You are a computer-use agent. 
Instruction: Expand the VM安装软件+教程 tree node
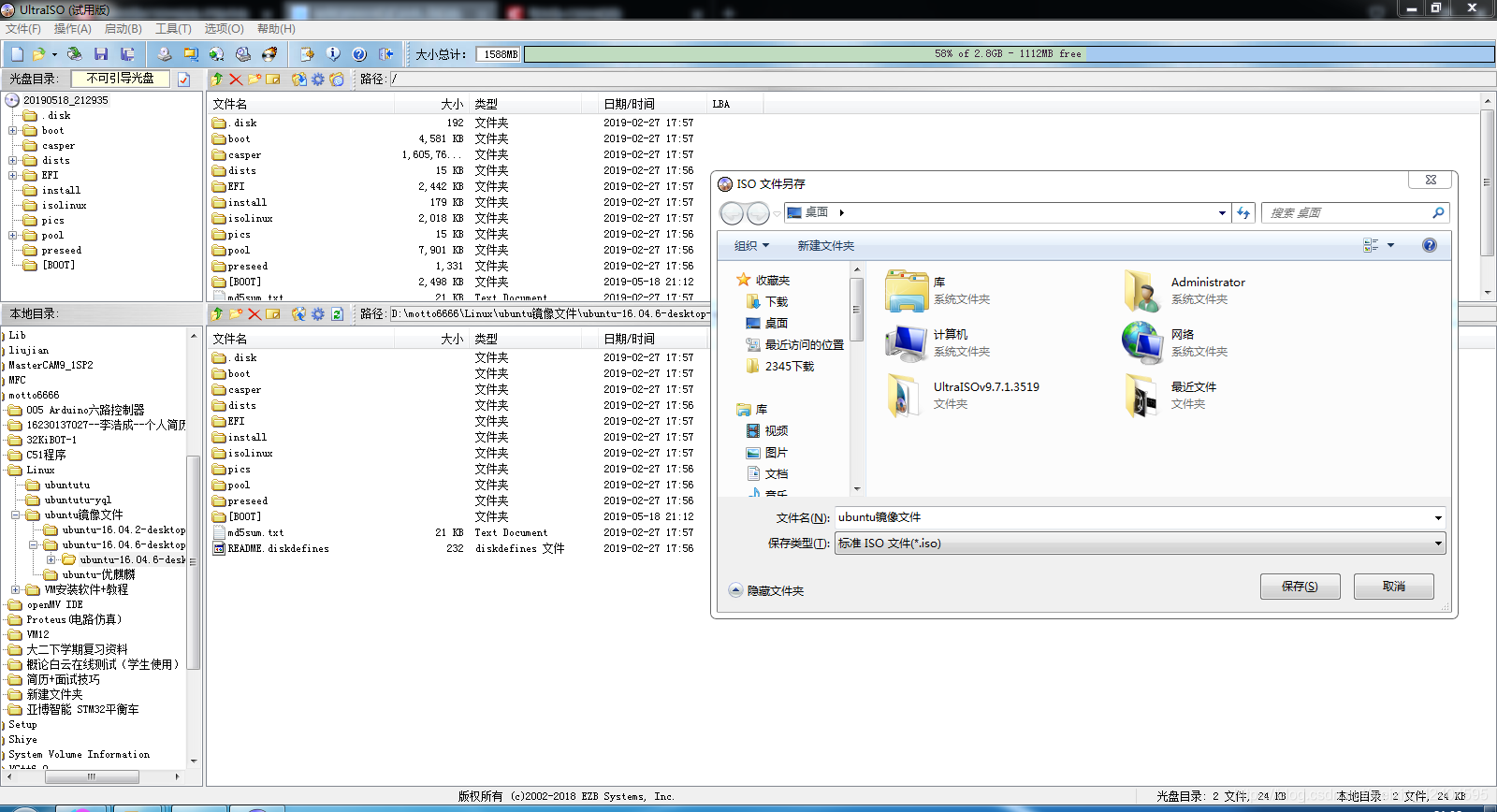click(16, 590)
